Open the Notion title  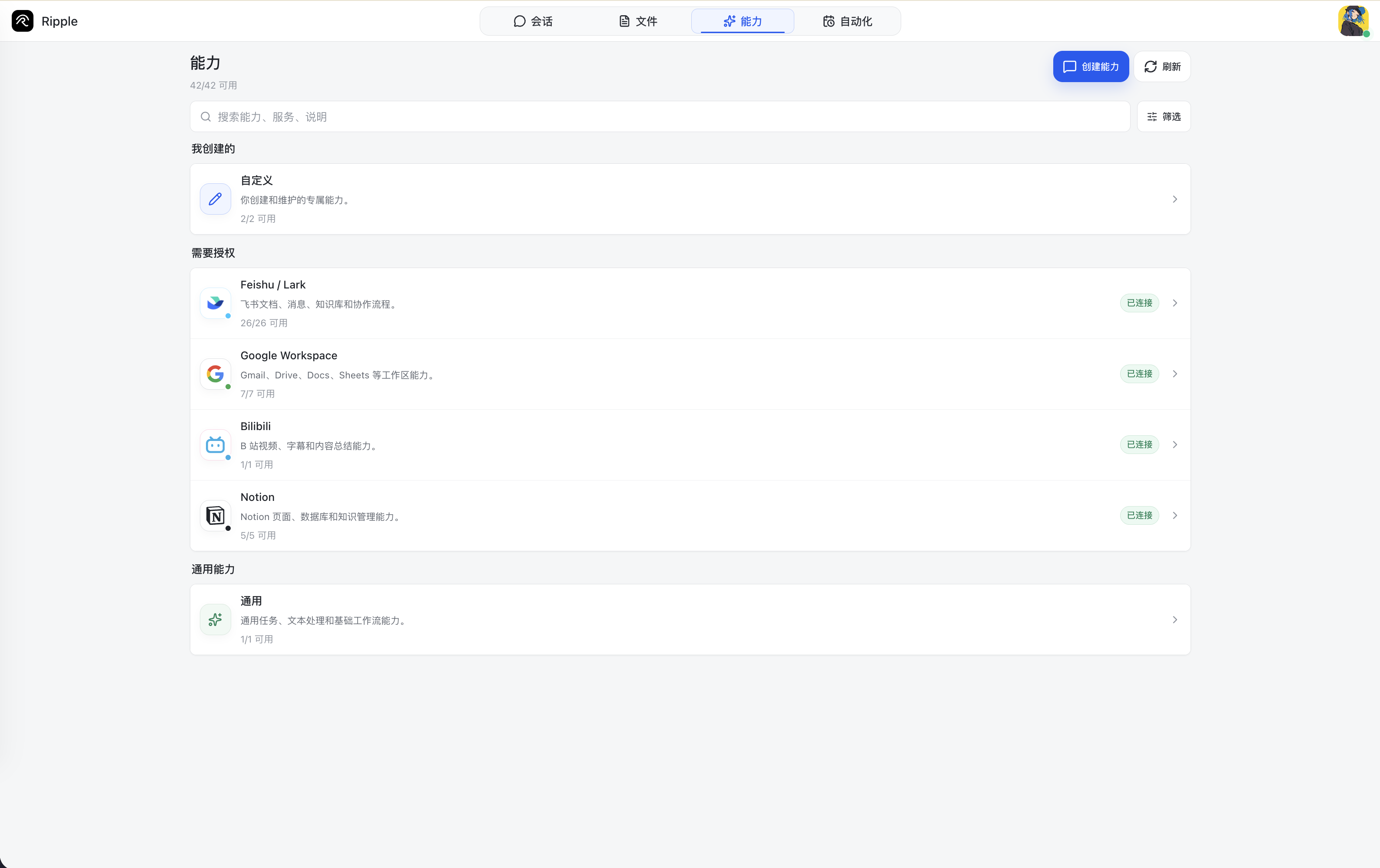click(257, 497)
